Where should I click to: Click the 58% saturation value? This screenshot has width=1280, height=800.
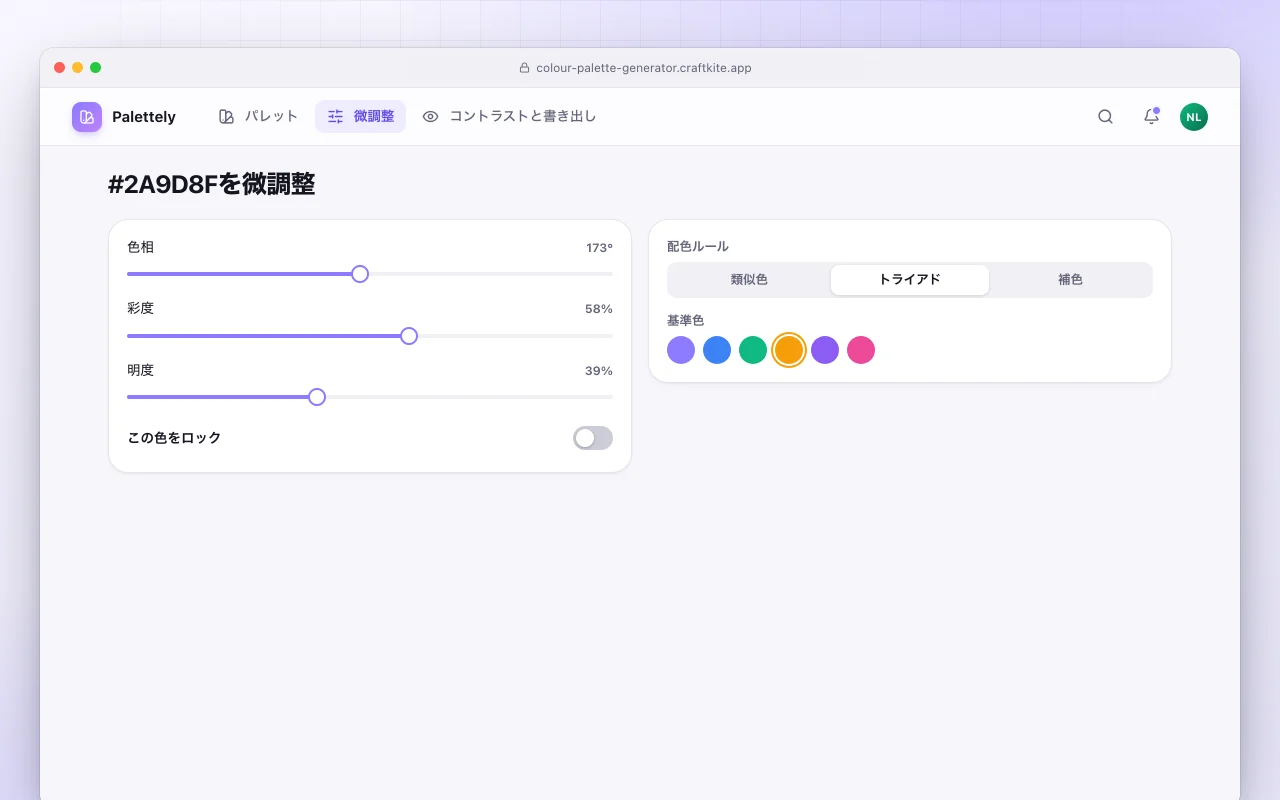coord(599,309)
